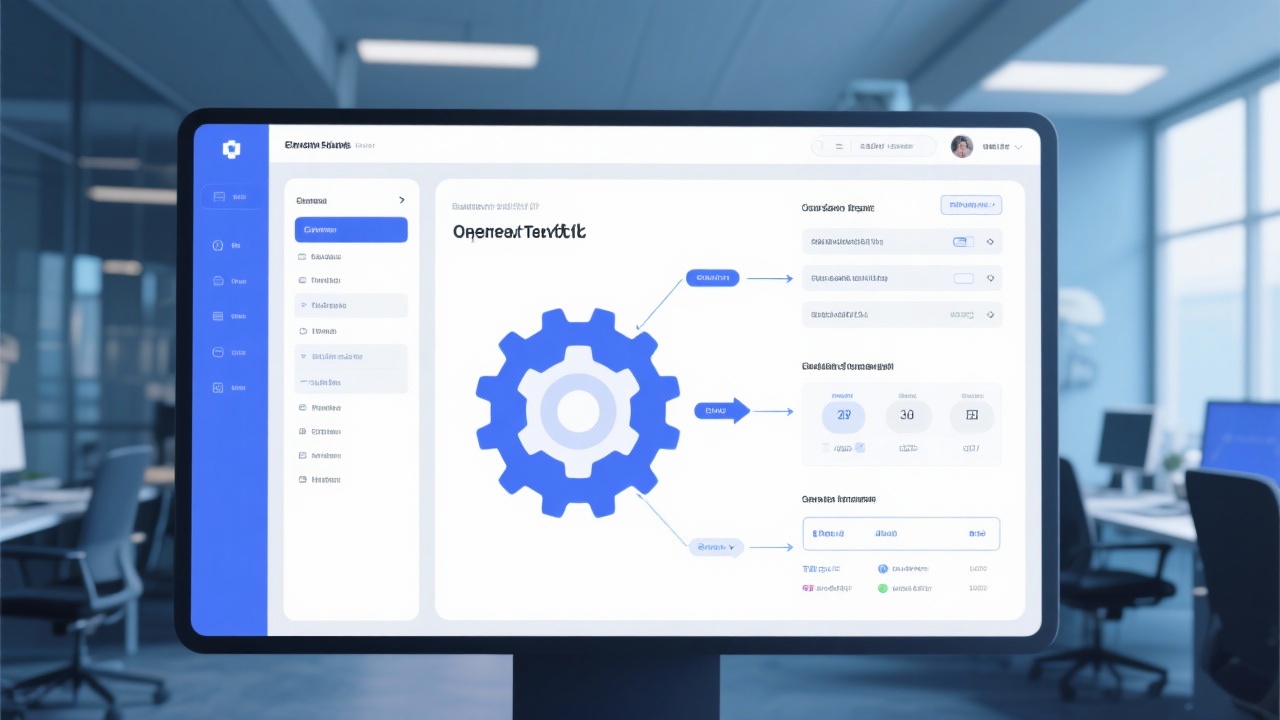Click the settings icon on first right-panel row
The image size is (1280, 720).
click(990, 242)
